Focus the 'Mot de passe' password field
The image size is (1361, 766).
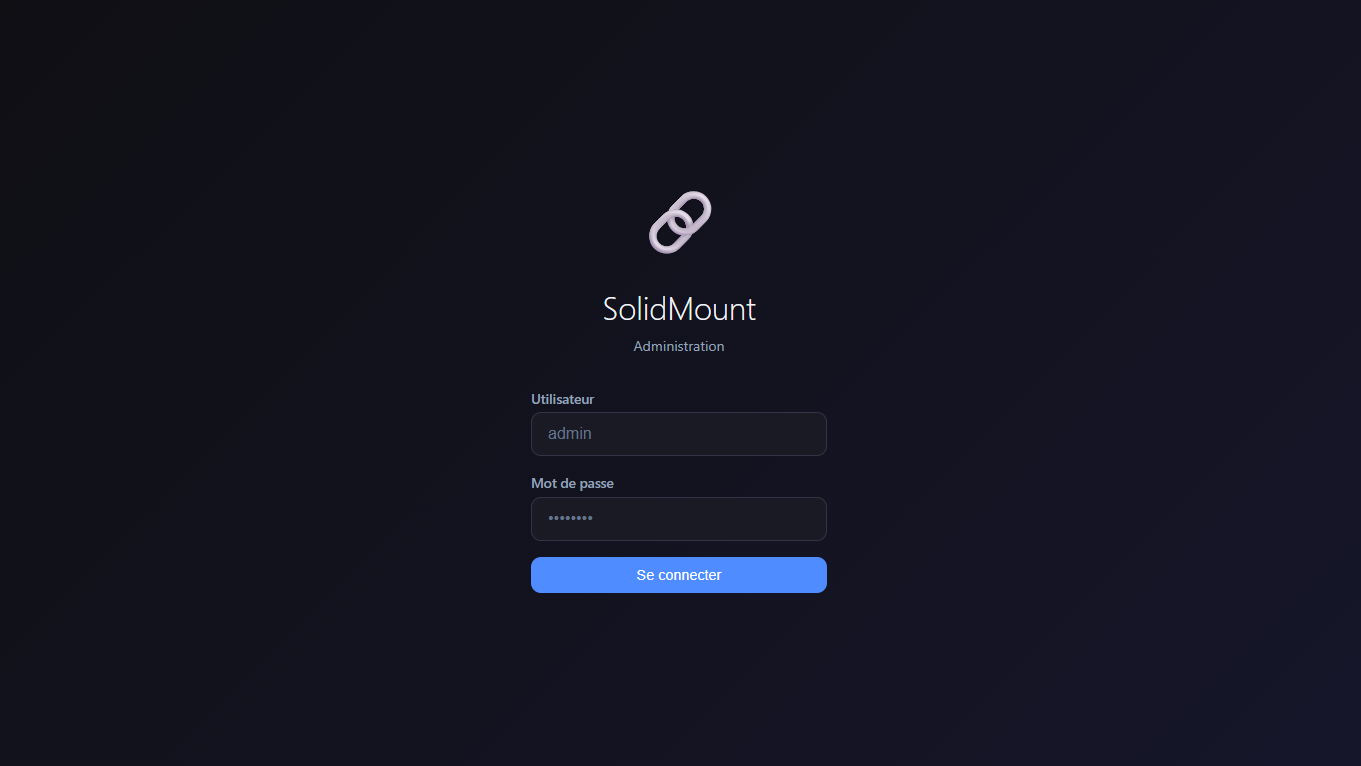(679, 518)
